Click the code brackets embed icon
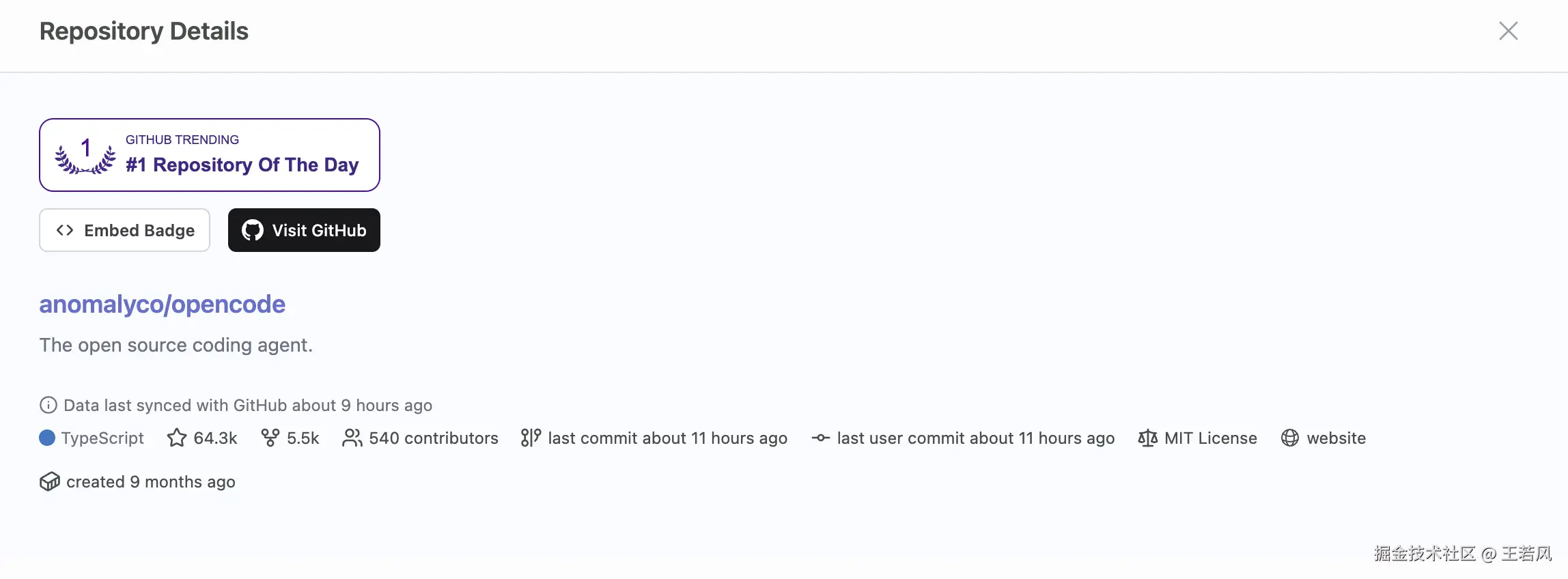This screenshot has height=579, width=1568. pyautogui.click(x=65, y=230)
